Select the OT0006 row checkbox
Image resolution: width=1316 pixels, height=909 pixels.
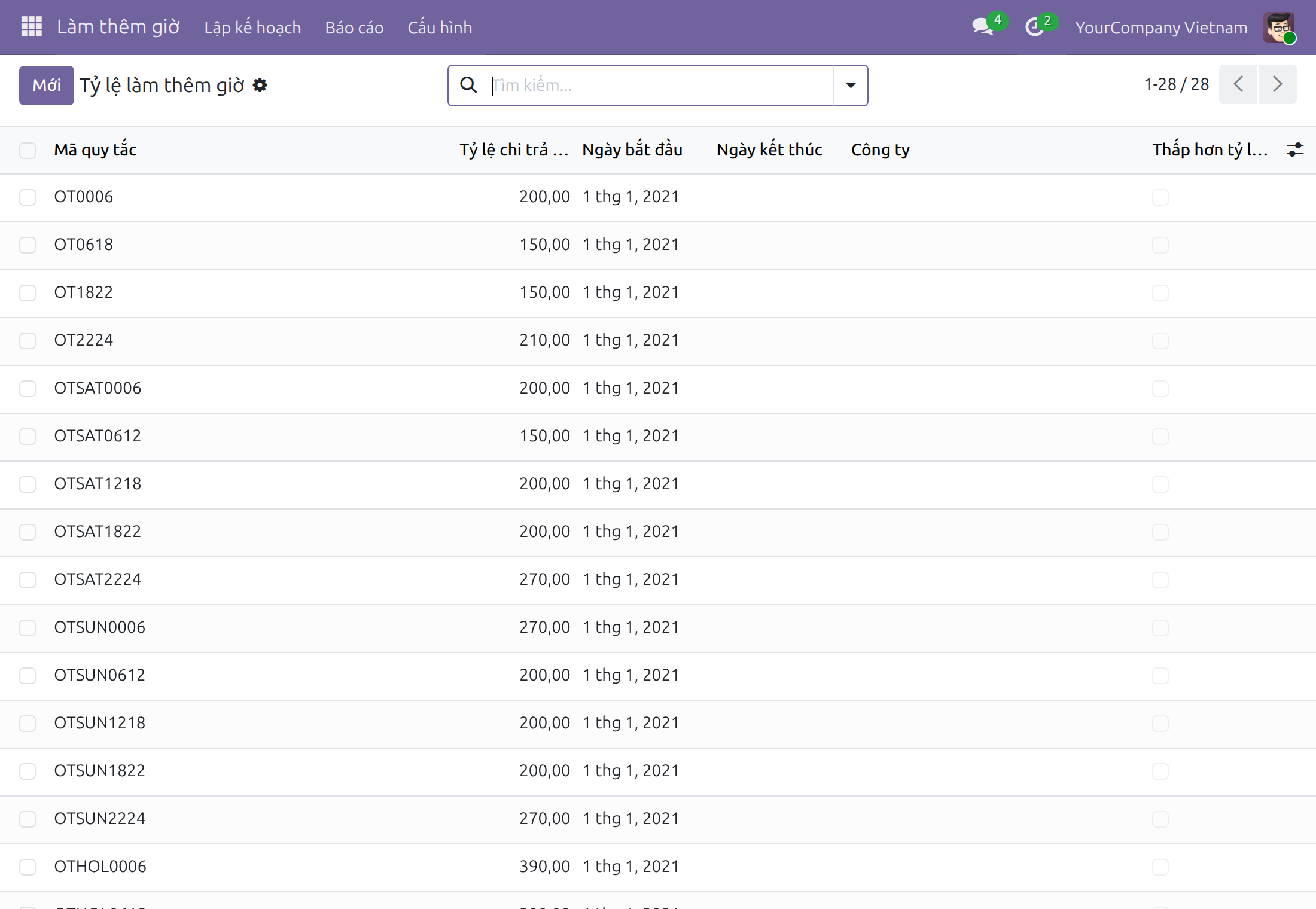pyautogui.click(x=28, y=197)
